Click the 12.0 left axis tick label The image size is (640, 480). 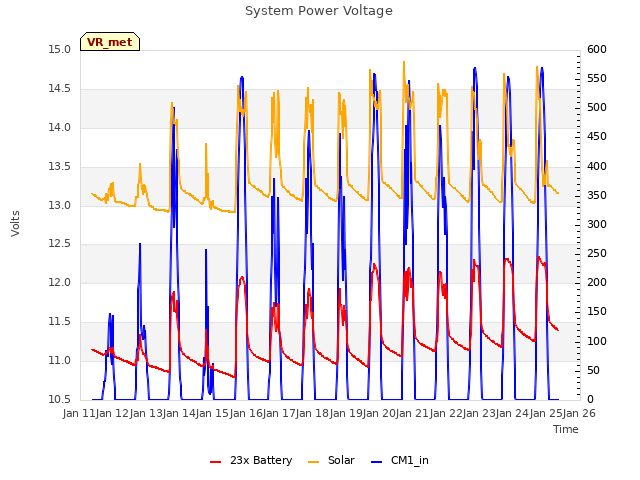click(60, 282)
